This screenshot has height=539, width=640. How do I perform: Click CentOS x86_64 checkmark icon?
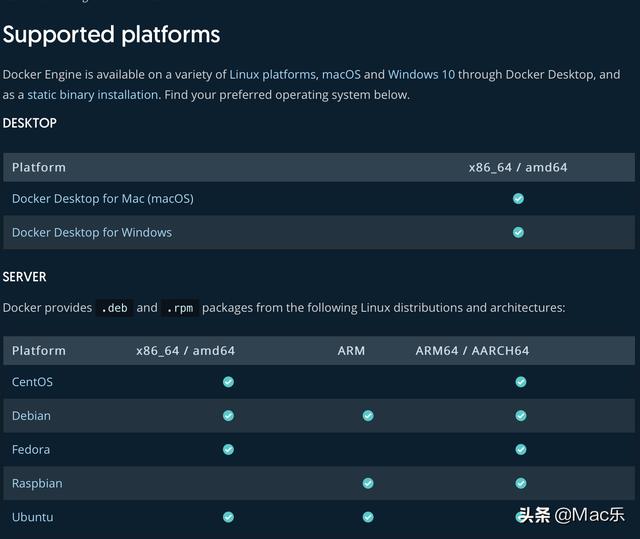pos(229,382)
